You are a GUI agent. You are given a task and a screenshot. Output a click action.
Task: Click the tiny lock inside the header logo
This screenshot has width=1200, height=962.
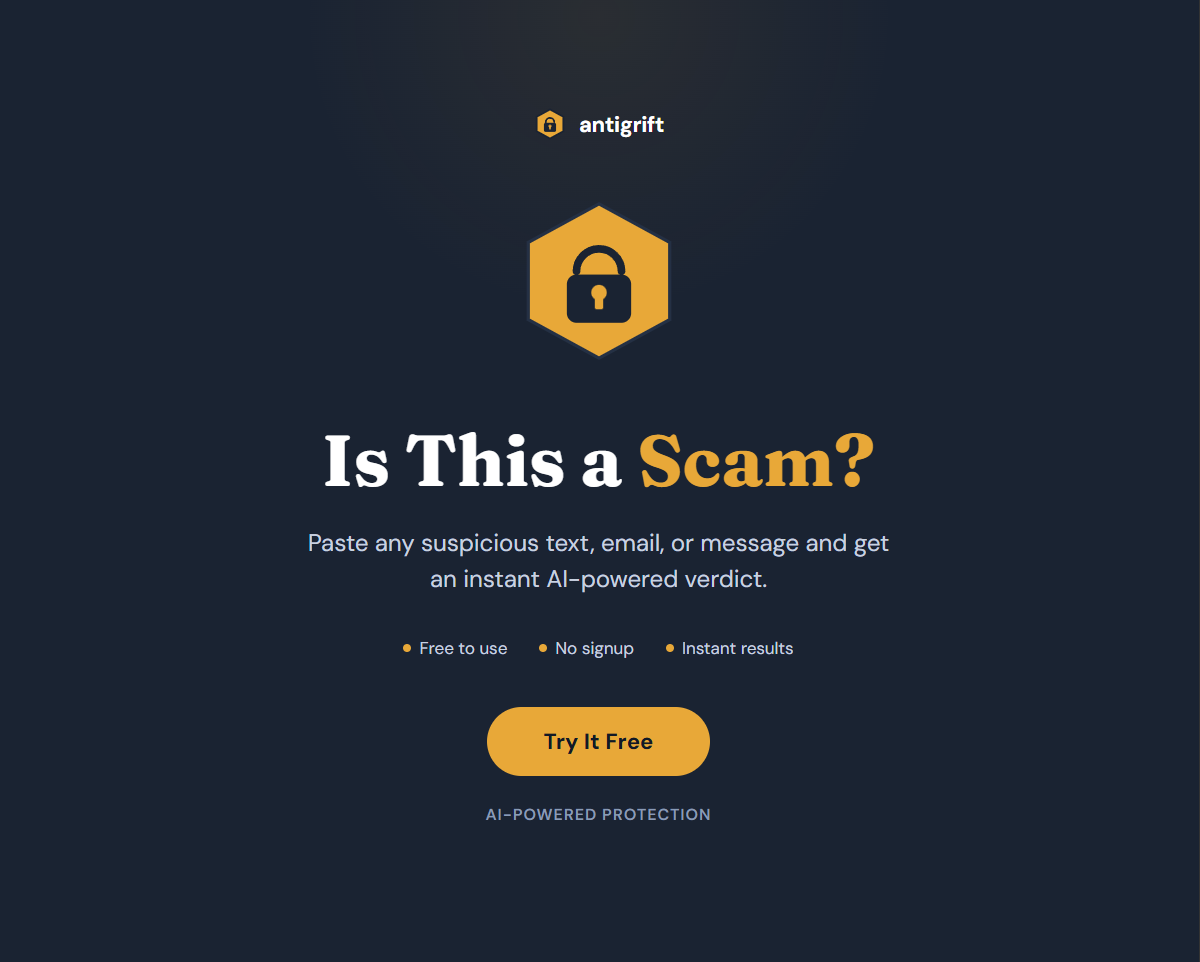[549, 125]
